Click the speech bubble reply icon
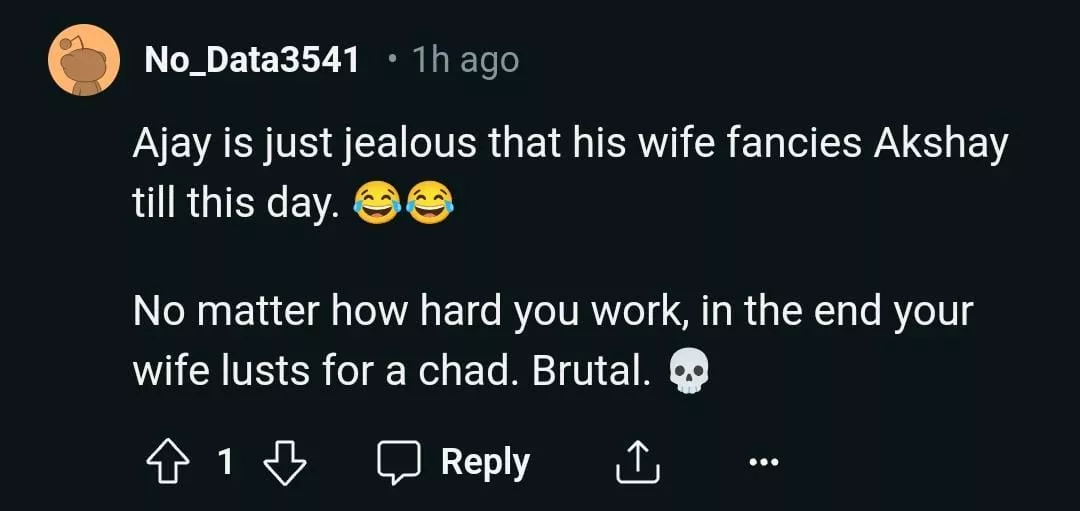 [x=398, y=462]
